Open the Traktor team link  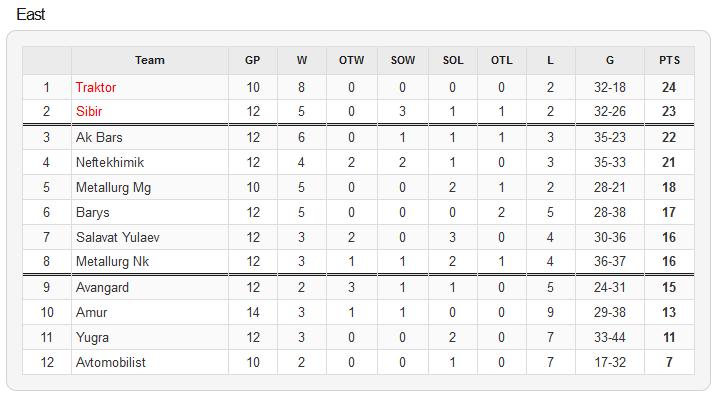(96, 87)
